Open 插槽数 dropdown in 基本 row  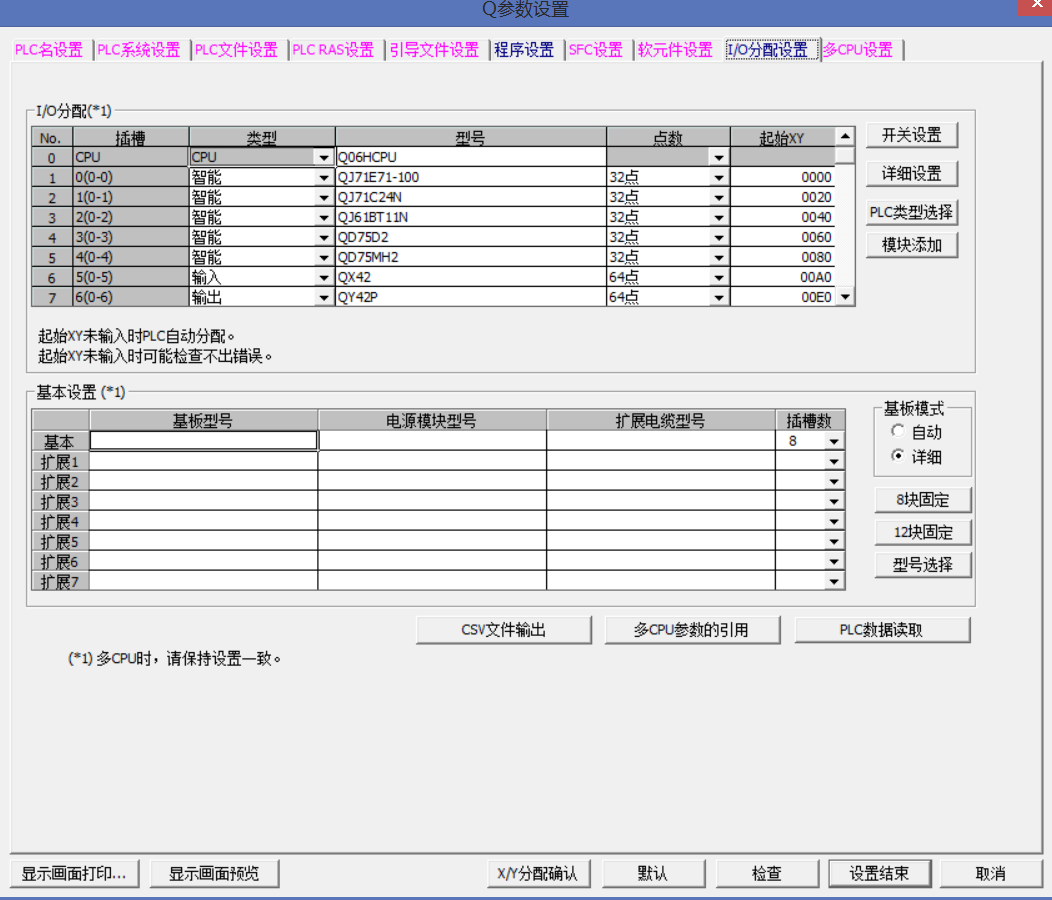tap(834, 441)
